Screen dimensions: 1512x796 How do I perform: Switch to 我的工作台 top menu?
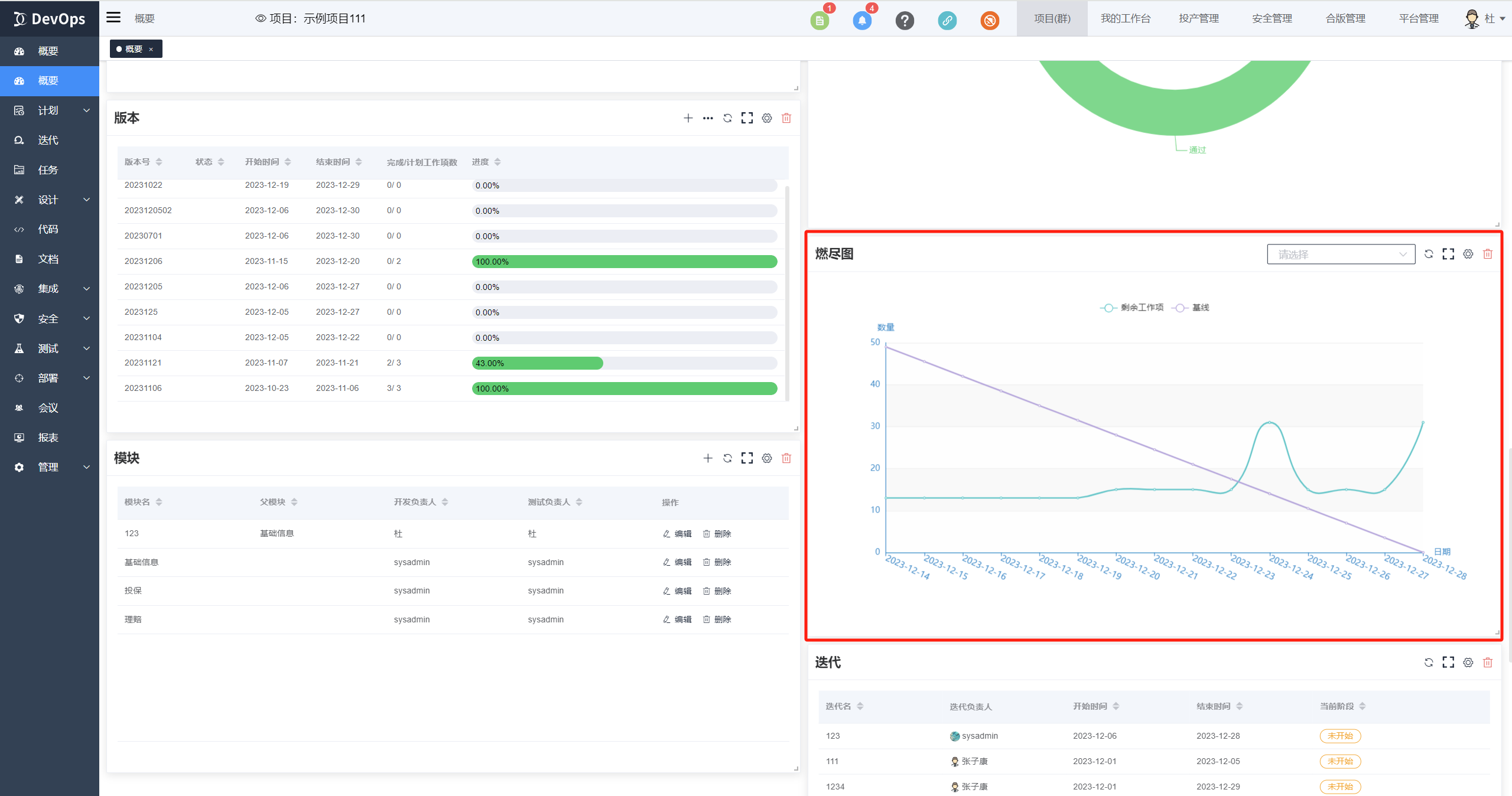point(1125,18)
